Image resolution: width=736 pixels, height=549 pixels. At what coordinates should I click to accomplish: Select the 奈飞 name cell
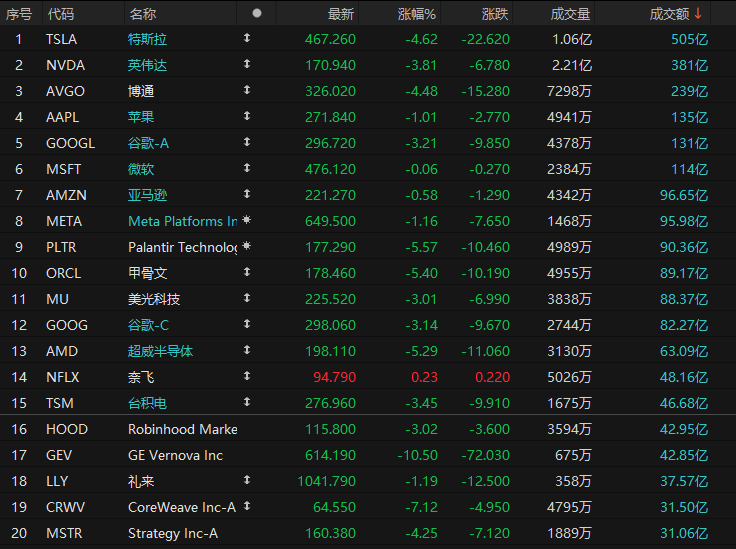coord(141,377)
